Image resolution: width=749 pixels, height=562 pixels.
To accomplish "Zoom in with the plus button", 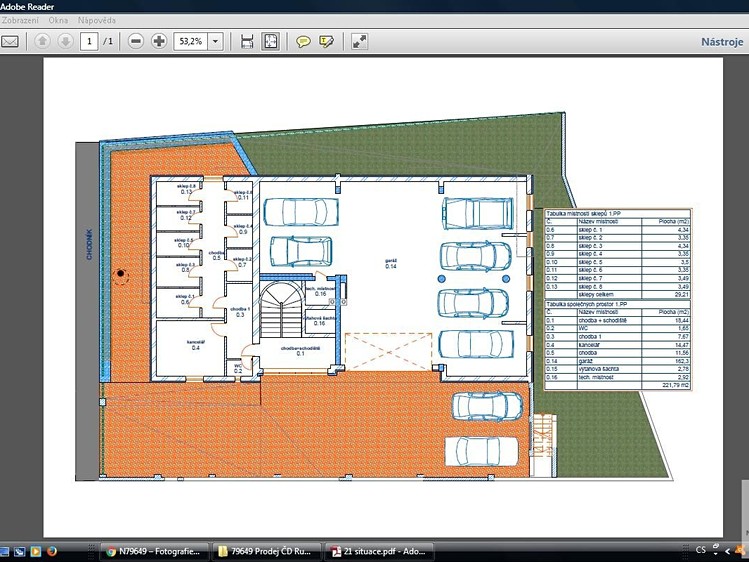I will coord(159,42).
